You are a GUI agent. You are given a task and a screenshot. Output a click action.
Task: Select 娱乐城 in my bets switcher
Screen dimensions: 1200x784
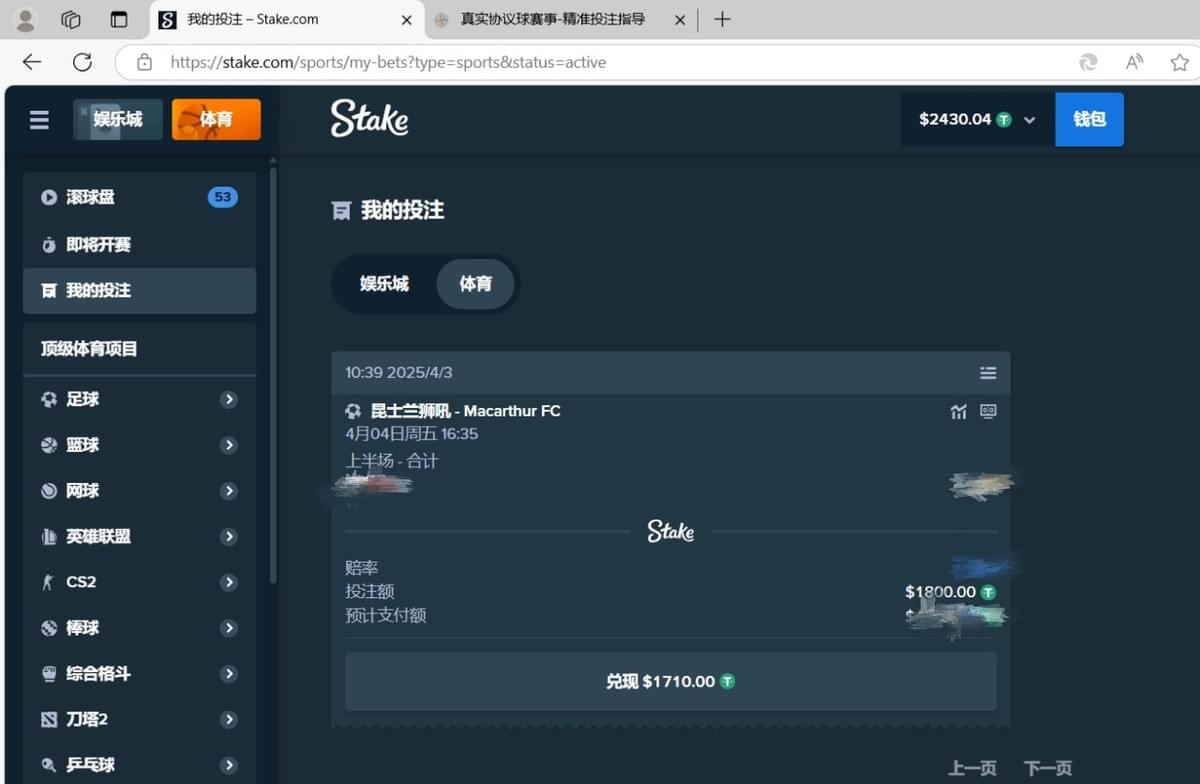[x=385, y=284]
